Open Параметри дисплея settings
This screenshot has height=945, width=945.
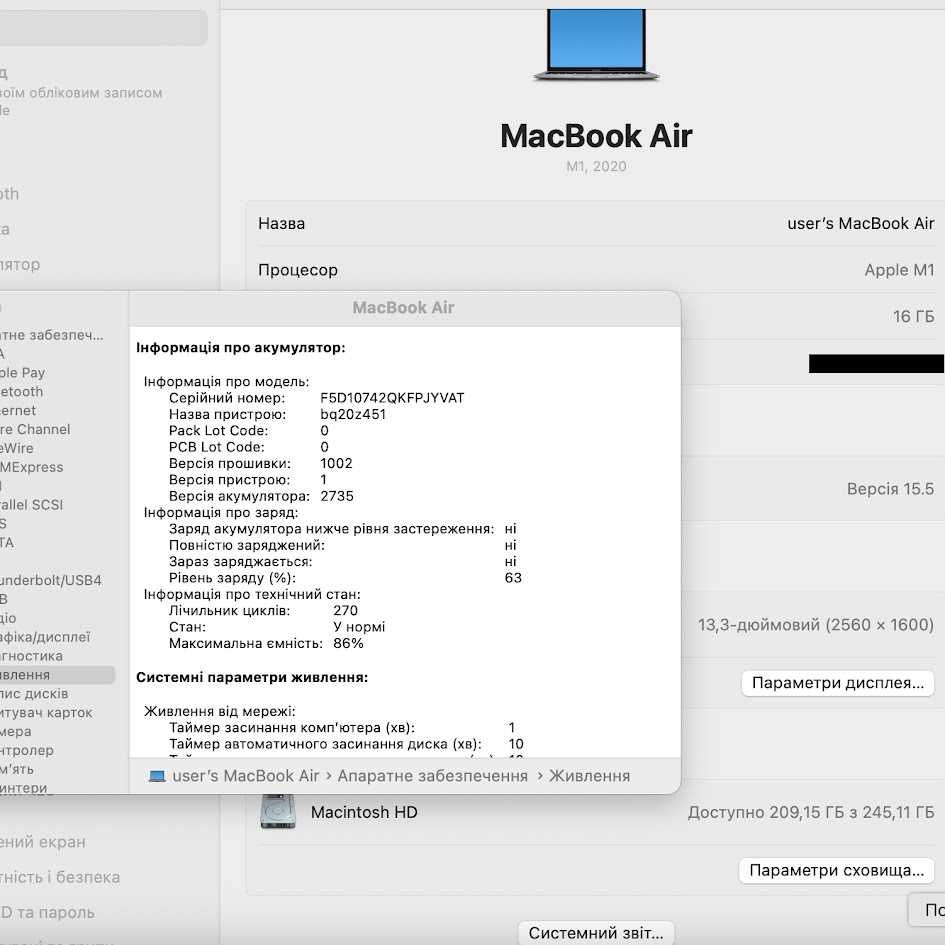pyautogui.click(x=837, y=683)
